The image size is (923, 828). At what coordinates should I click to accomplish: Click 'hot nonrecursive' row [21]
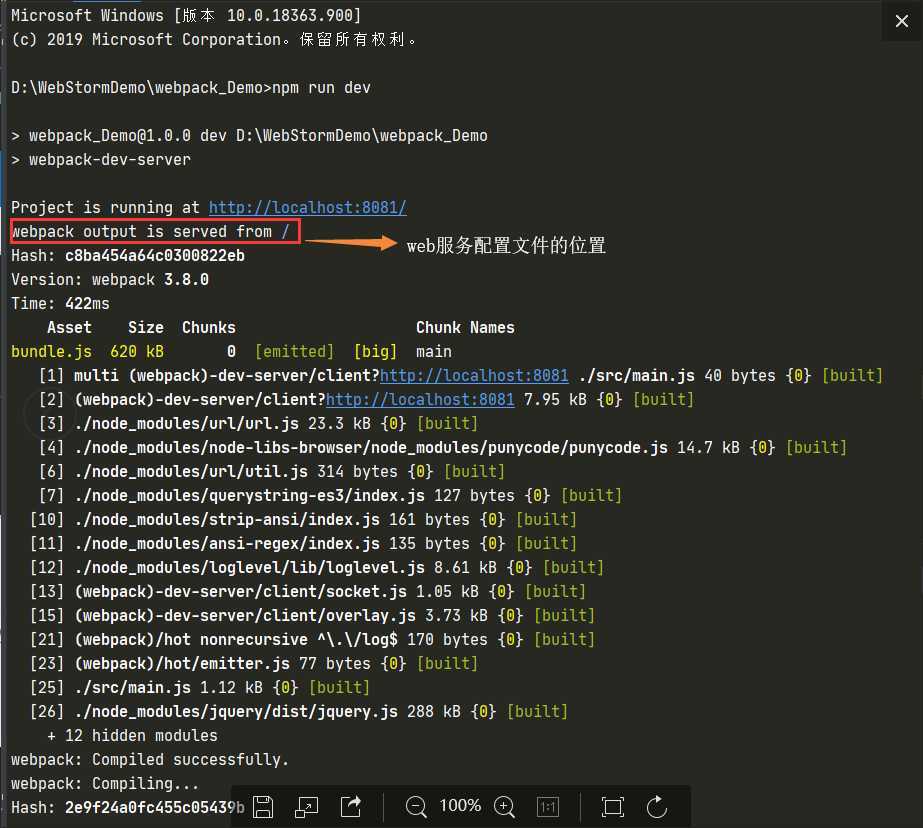(x=312, y=640)
